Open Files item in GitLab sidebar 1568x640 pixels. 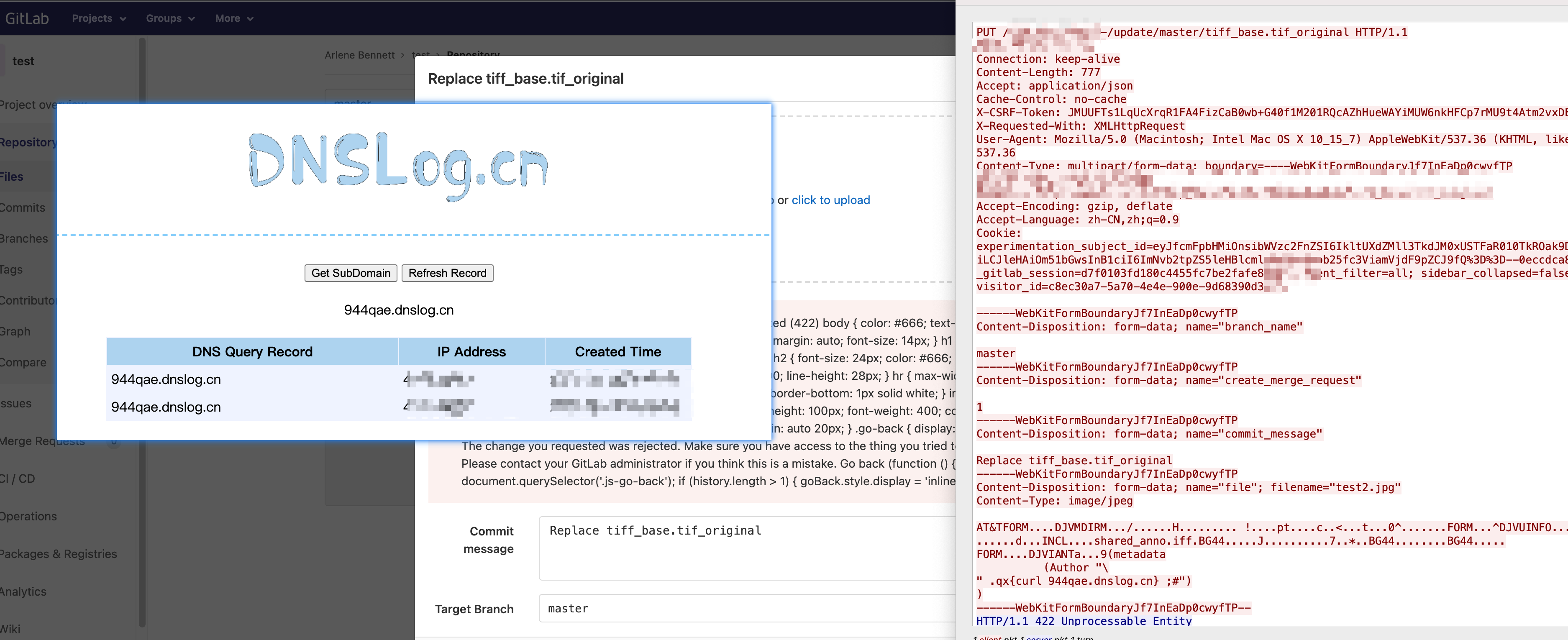12,177
